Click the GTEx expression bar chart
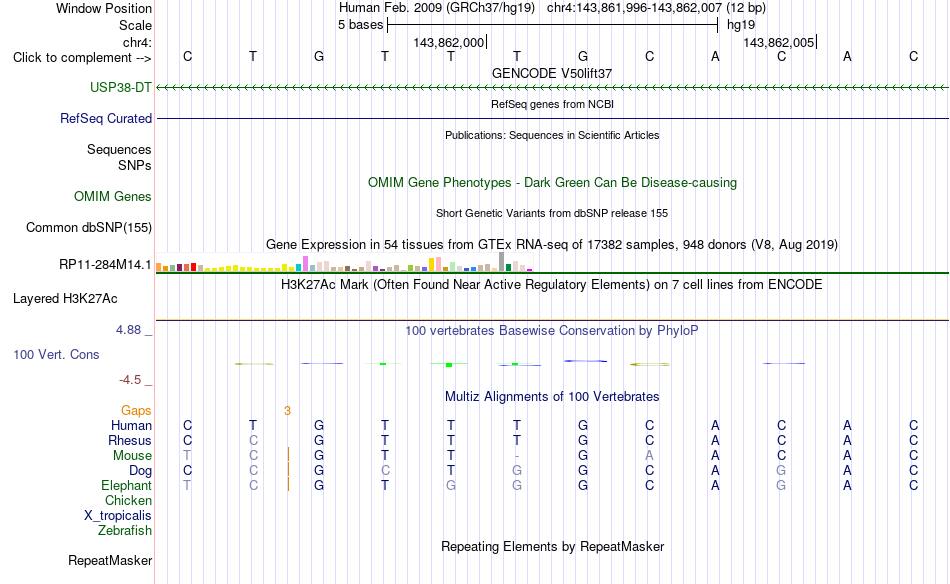Screen dimensions: 950x584 coord(344,262)
